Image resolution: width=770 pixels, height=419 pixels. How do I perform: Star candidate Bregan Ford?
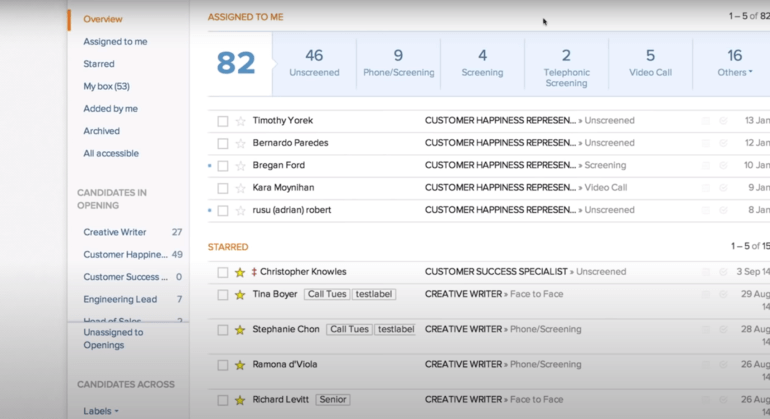(241, 166)
